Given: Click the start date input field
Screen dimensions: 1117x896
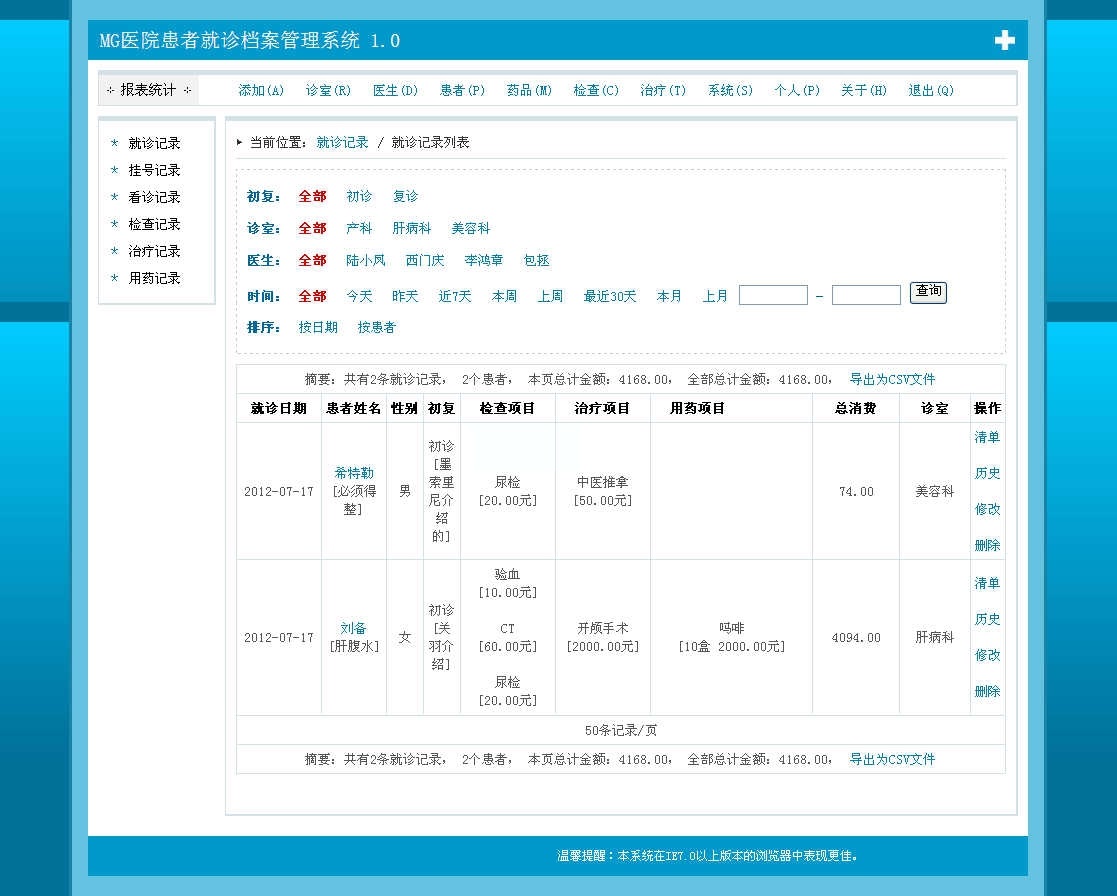Looking at the screenshot, I should click(x=773, y=295).
